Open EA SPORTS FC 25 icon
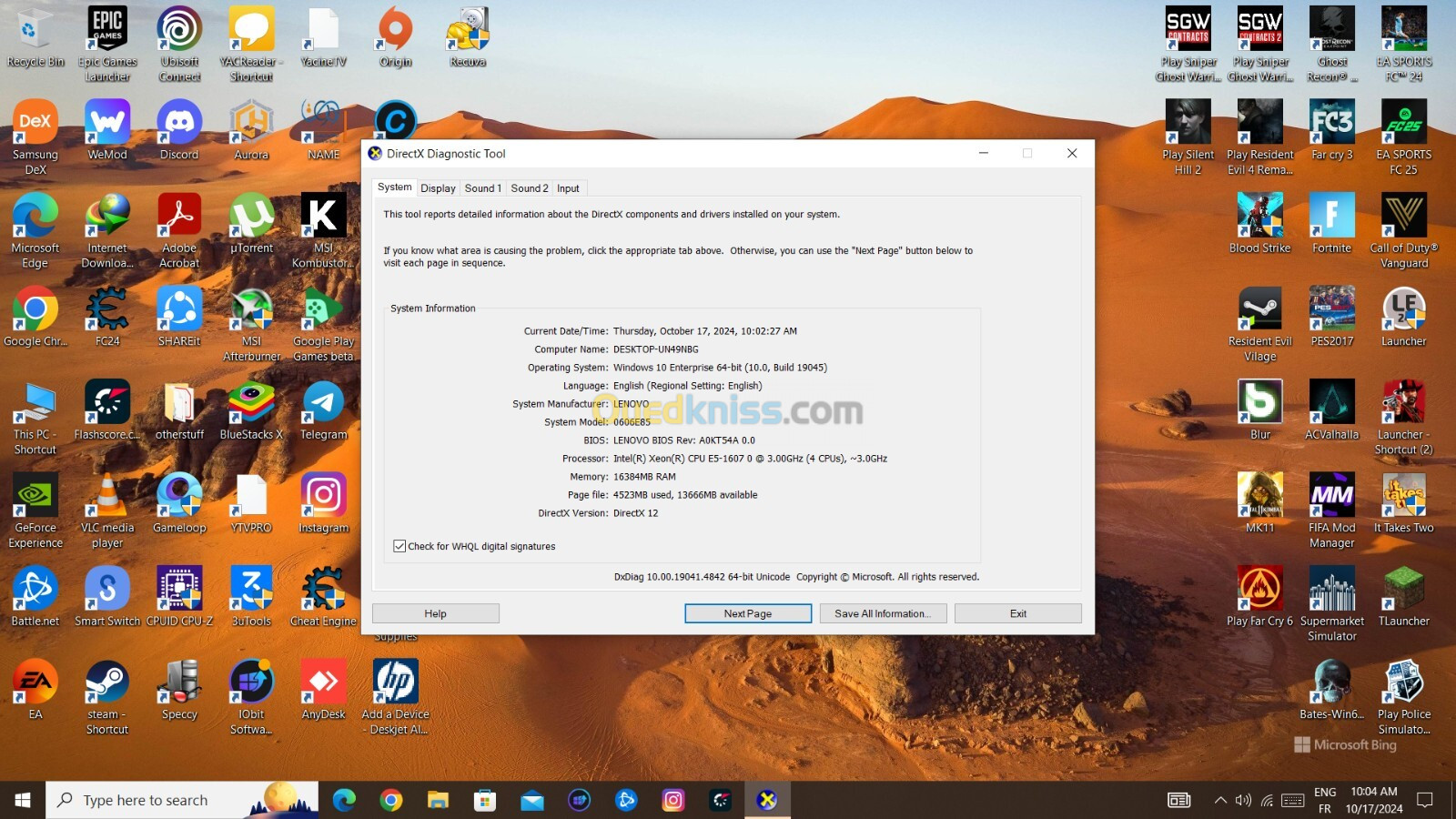 point(1403,137)
